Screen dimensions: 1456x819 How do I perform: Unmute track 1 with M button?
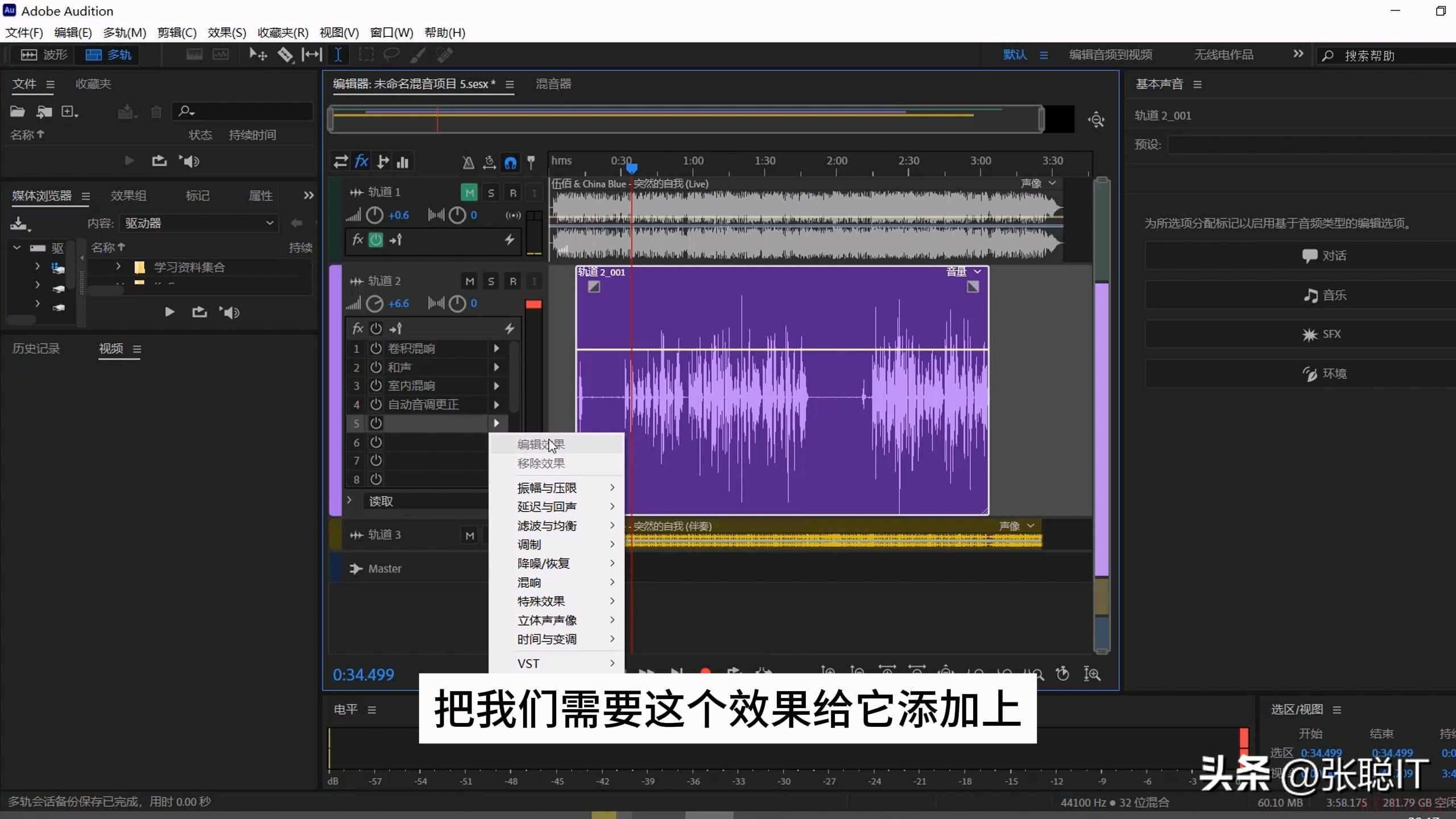tap(469, 193)
